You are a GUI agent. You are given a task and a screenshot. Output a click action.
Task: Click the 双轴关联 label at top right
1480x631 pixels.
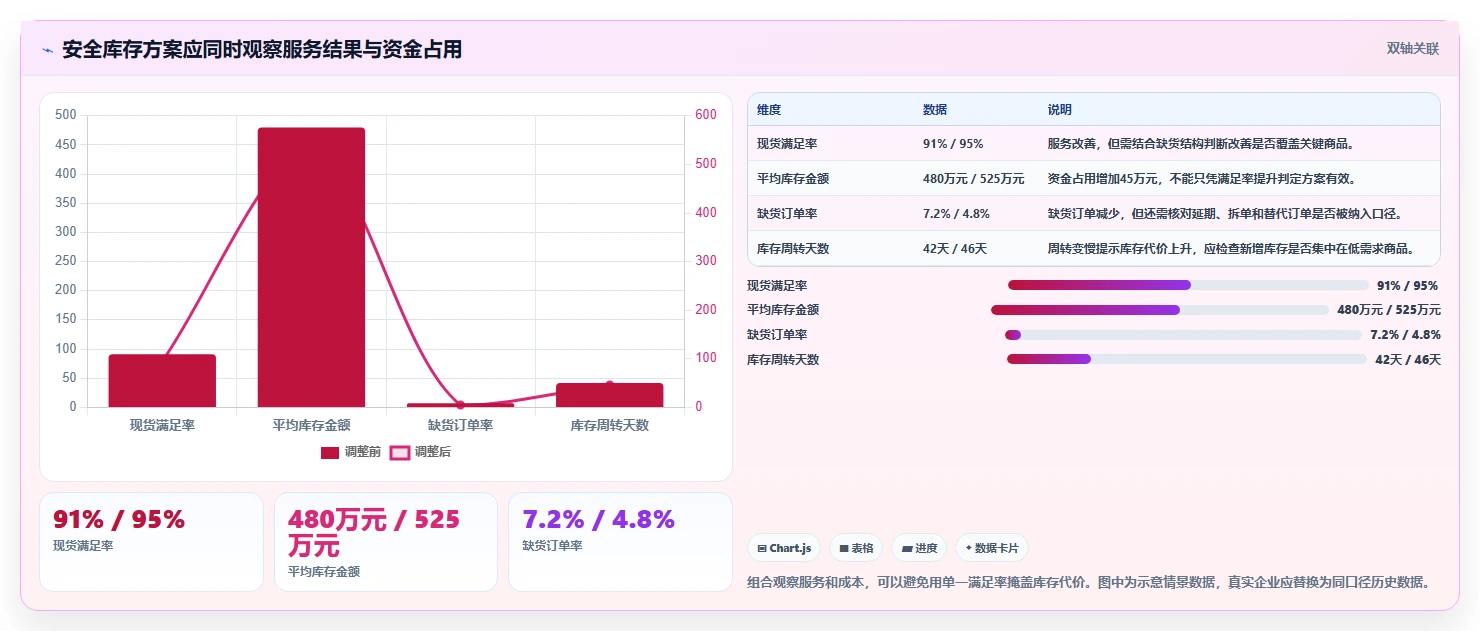pyautogui.click(x=1412, y=48)
